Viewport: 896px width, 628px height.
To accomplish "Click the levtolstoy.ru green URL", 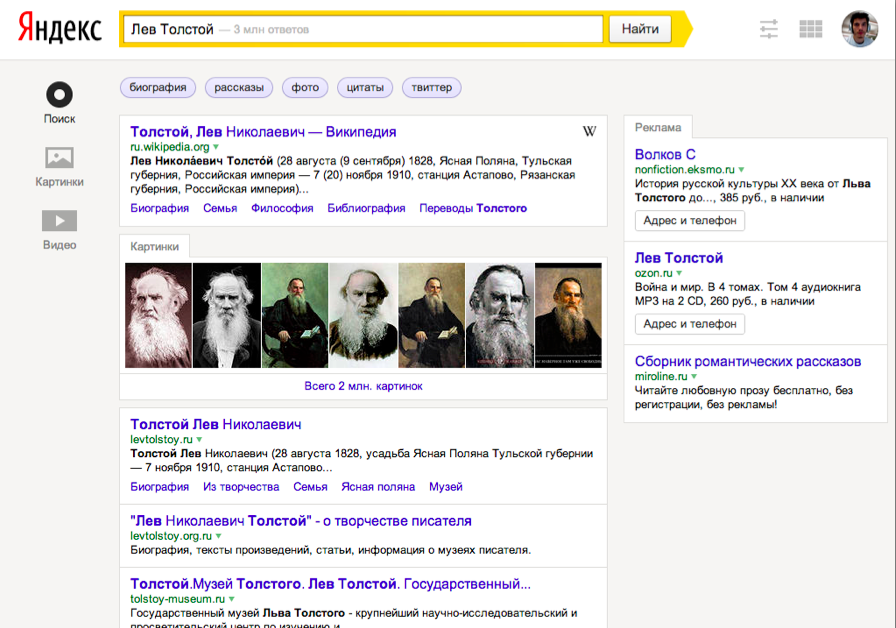I will (162, 439).
